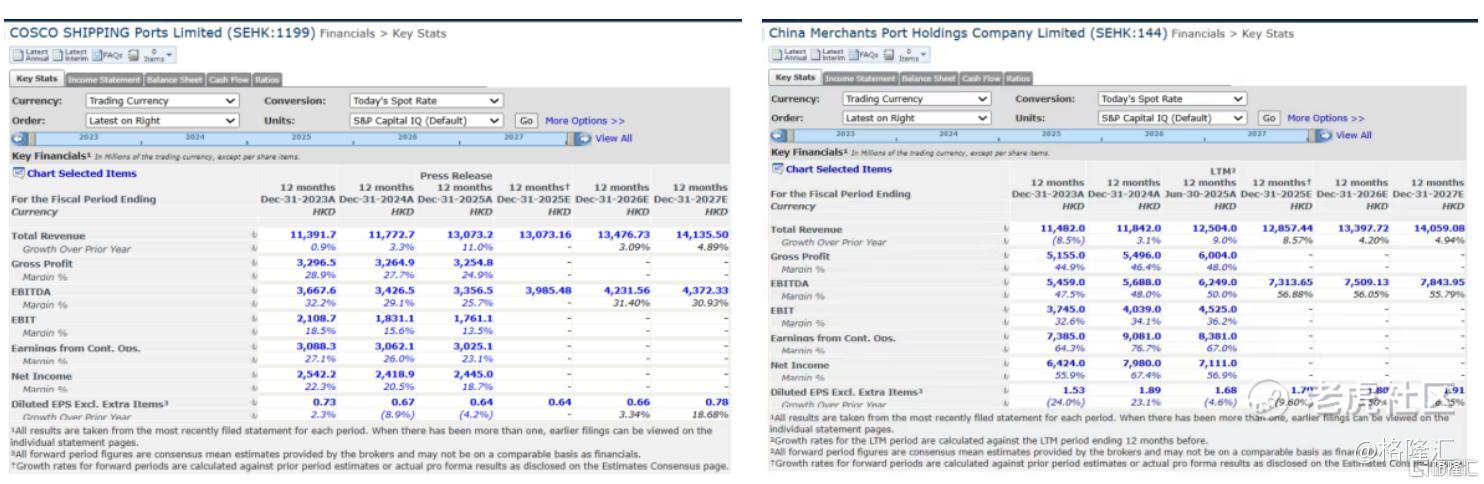Open More Options link in China Merchants panel

pyautogui.click(x=1326, y=118)
